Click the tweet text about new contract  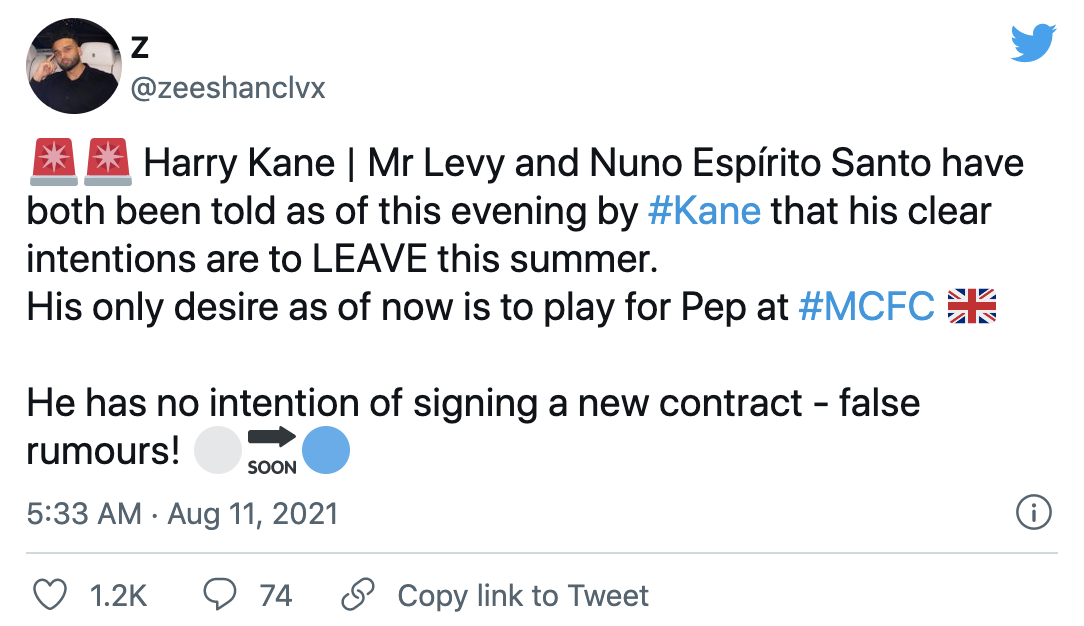tap(470, 403)
